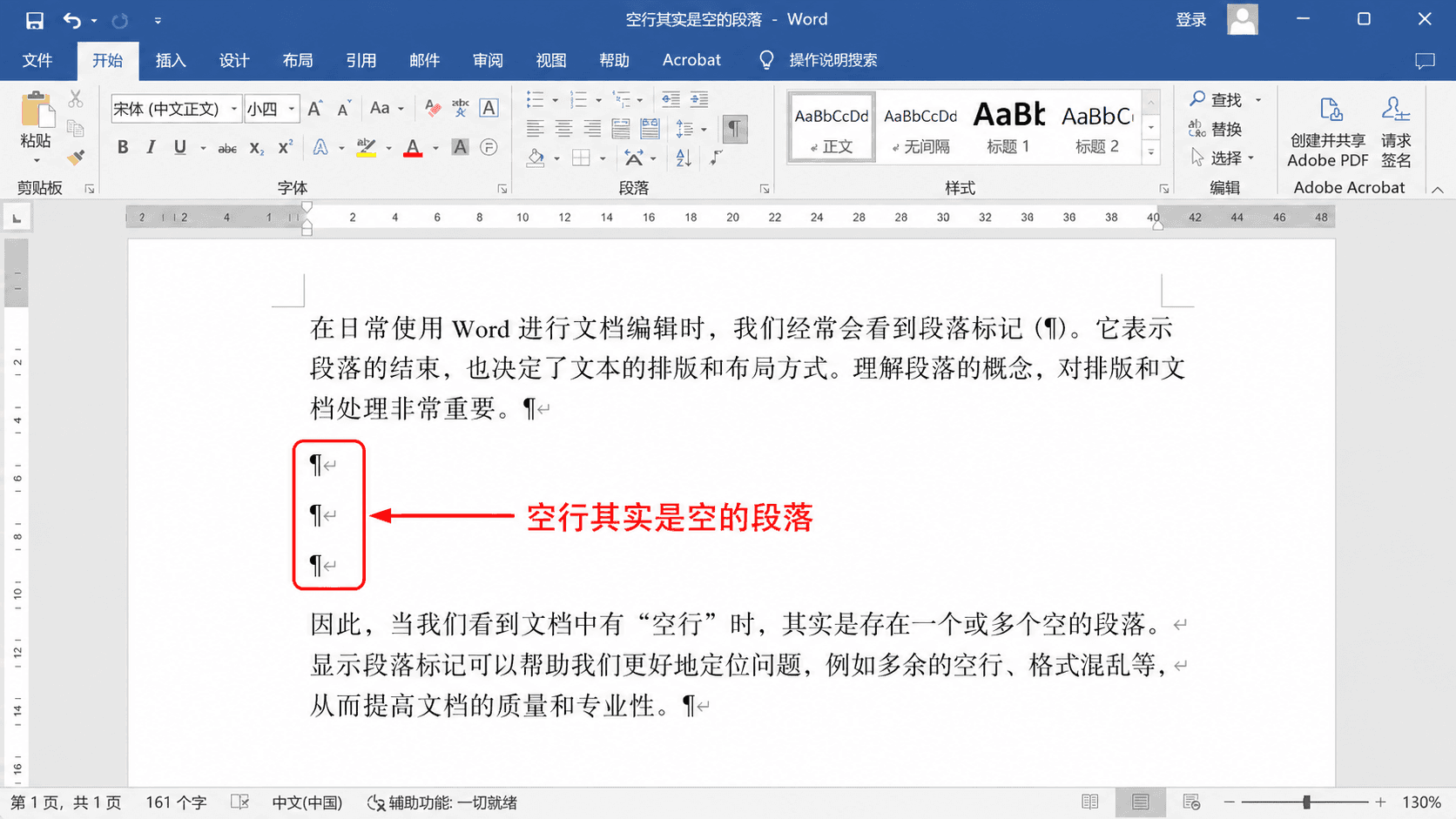Open the 文件 tab
This screenshot has height=819, width=1456.
pyautogui.click(x=37, y=60)
